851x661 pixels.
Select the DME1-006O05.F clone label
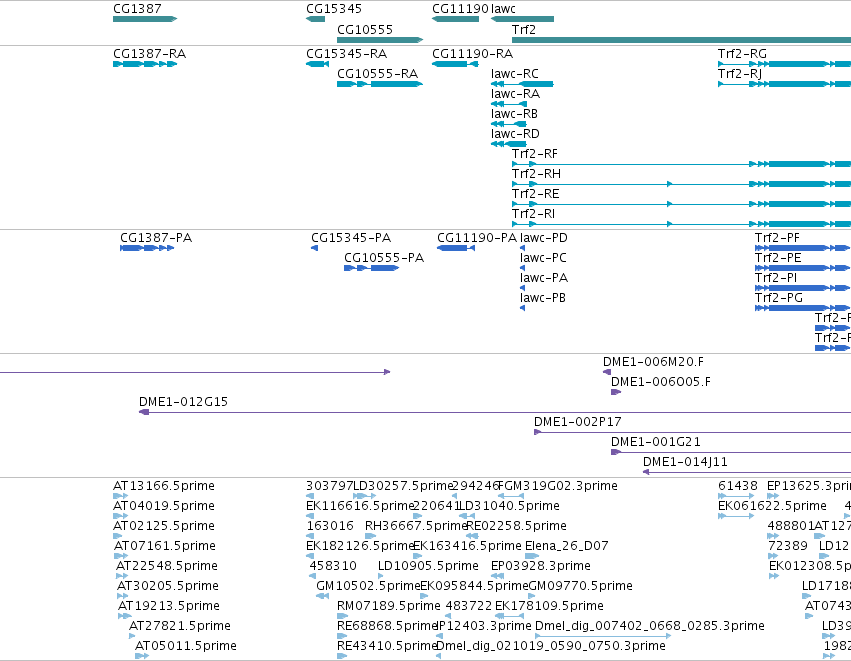coord(661,382)
